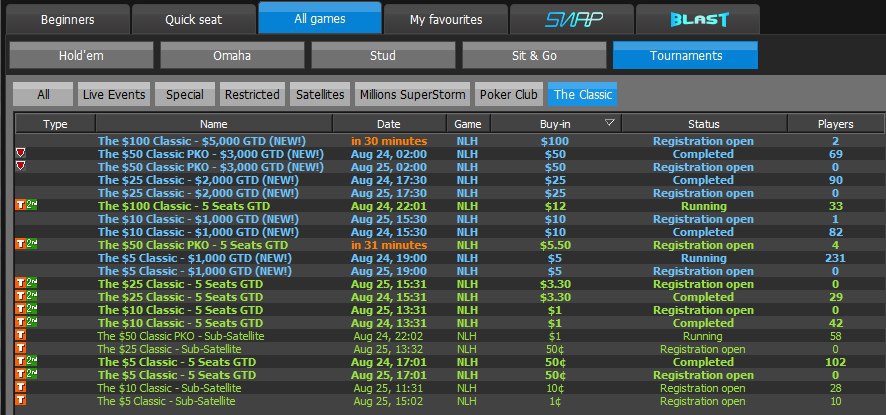The image size is (886, 415).
Task: Click green 2nd badge on $50 Classic PKO 5 Seats row
Action: point(32,244)
